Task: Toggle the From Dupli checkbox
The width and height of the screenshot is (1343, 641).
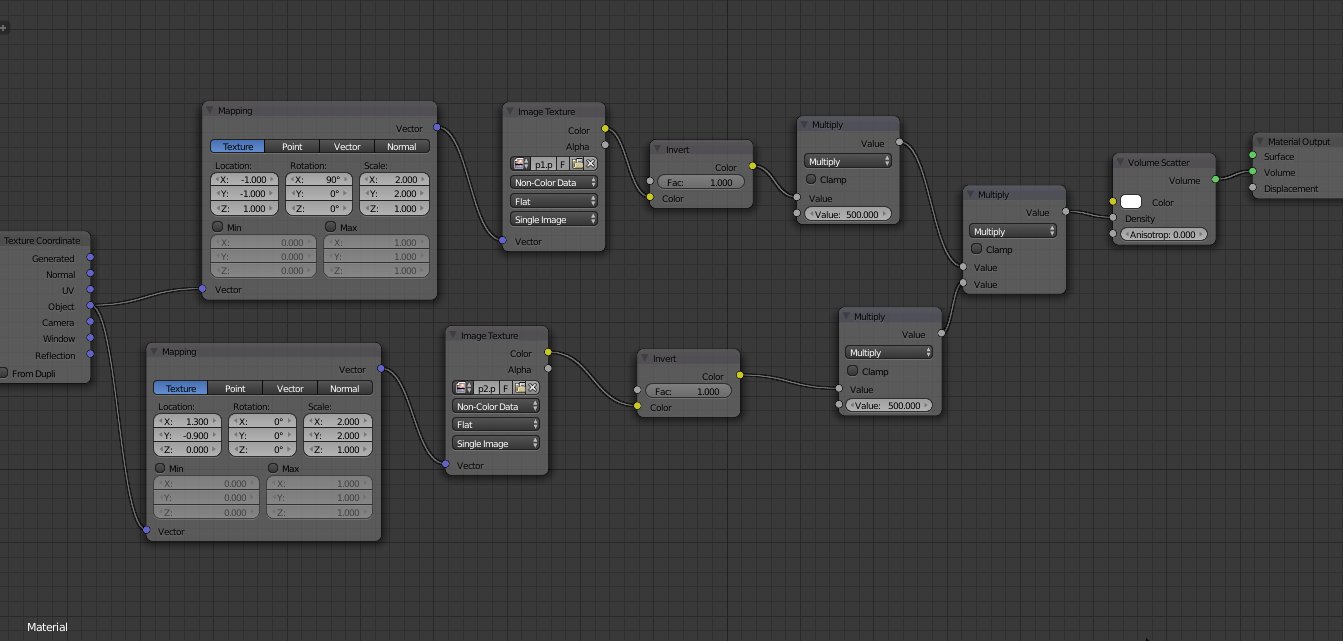Action: tap(4, 373)
